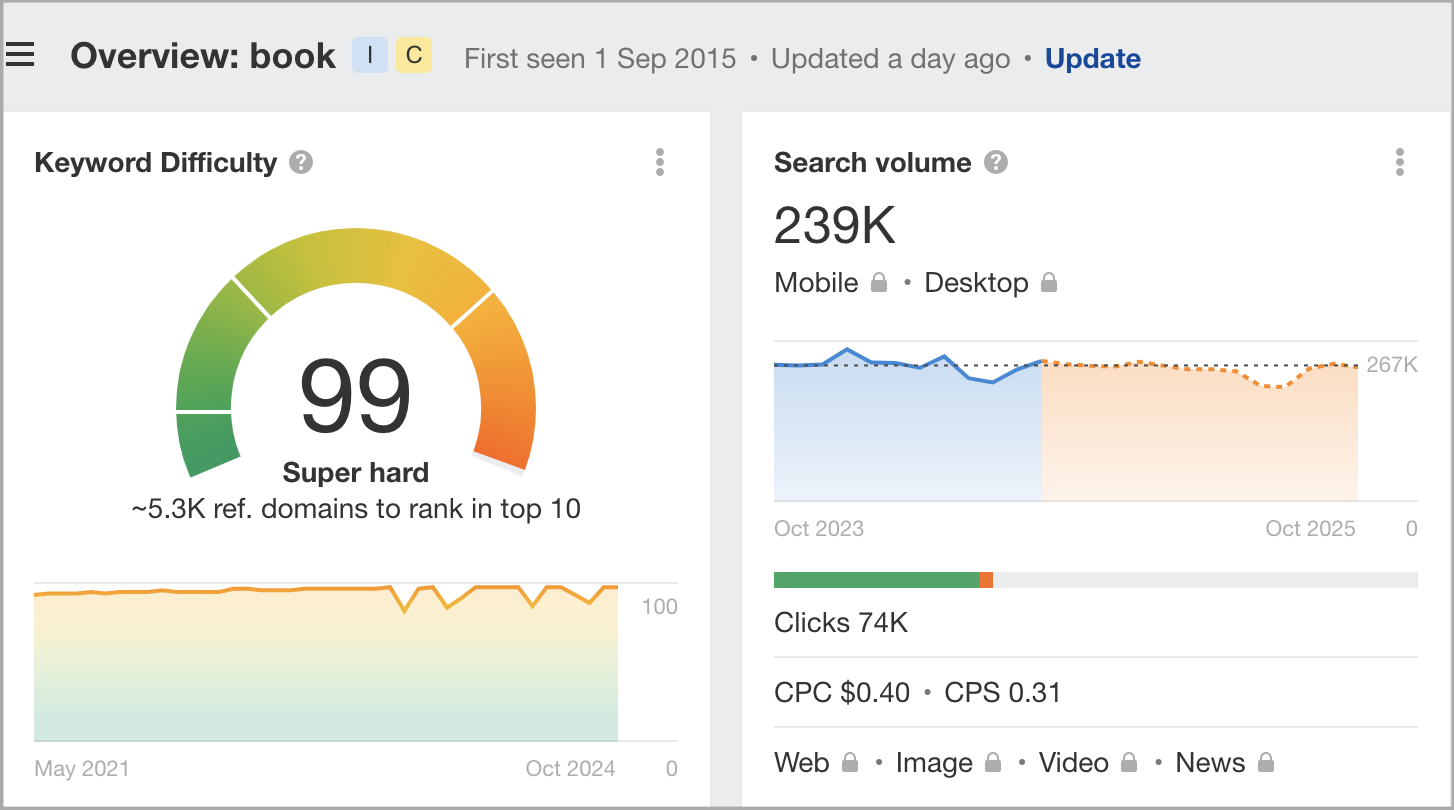
Task: Click the green segment of clicks bar
Action: click(x=876, y=580)
